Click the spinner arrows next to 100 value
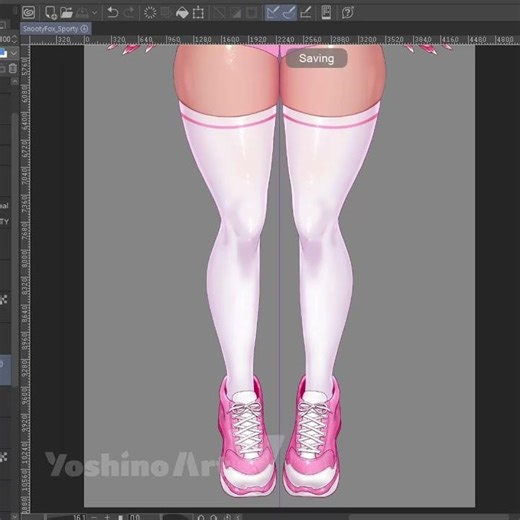This screenshot has width=520, height=520. (14, 39)
